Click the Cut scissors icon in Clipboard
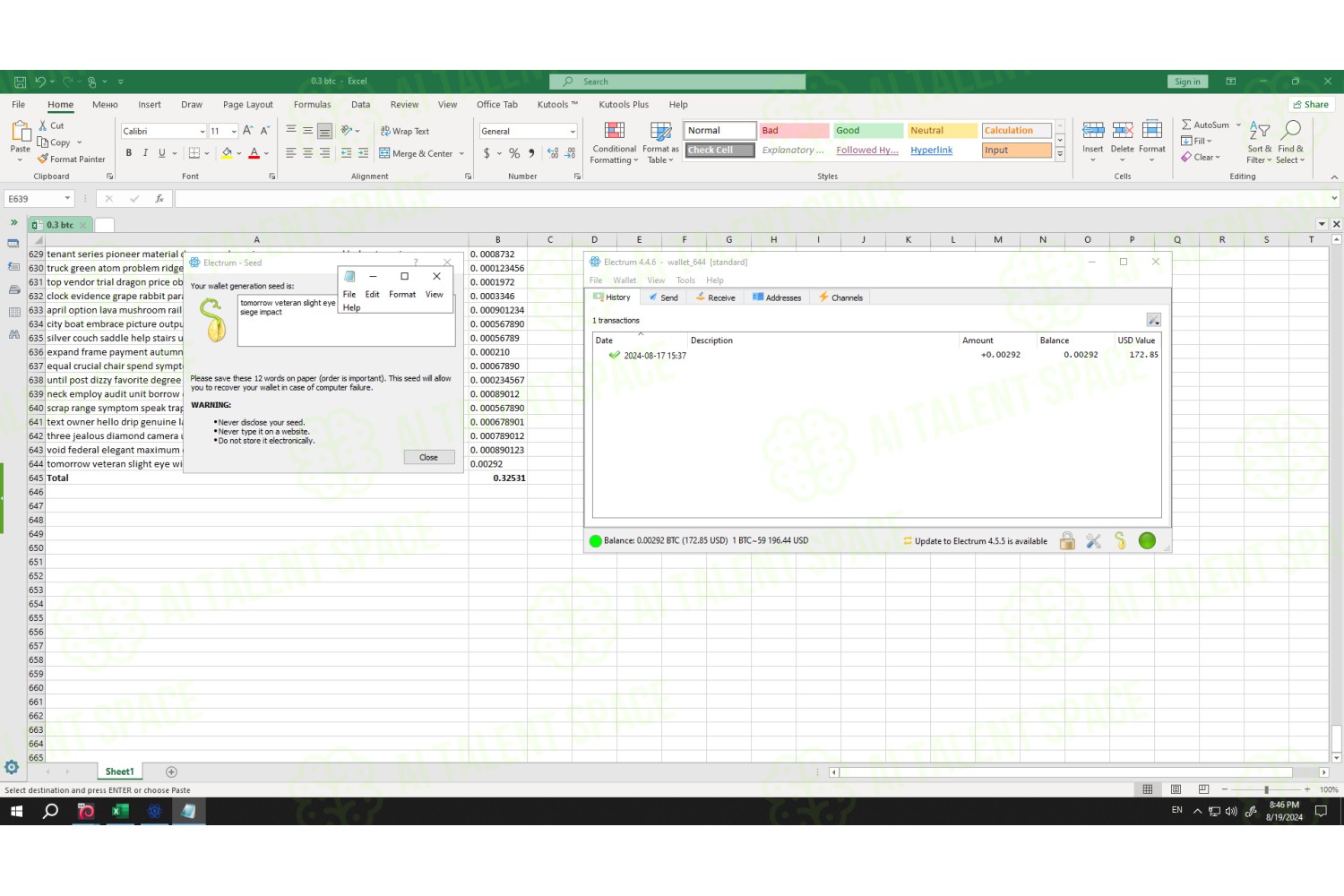The height and width of the screenshot is (896, 1344). point(42,125)
